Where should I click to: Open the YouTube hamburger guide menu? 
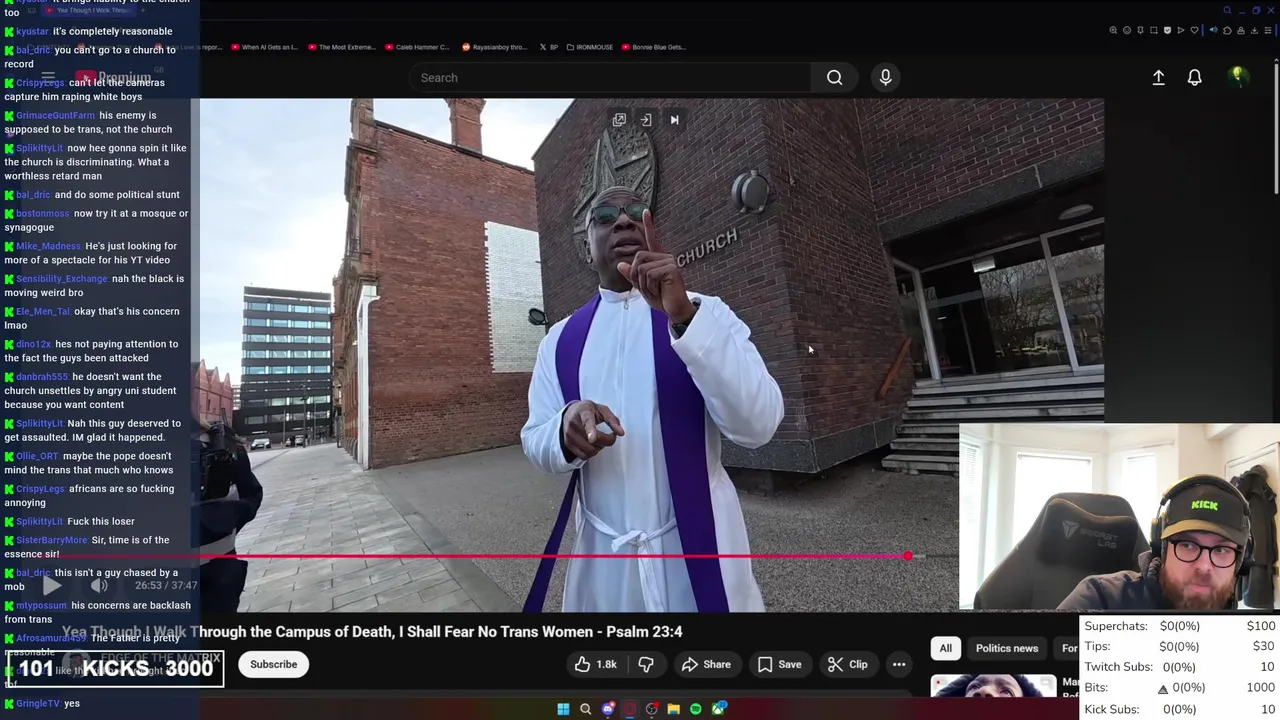[47, 78]
